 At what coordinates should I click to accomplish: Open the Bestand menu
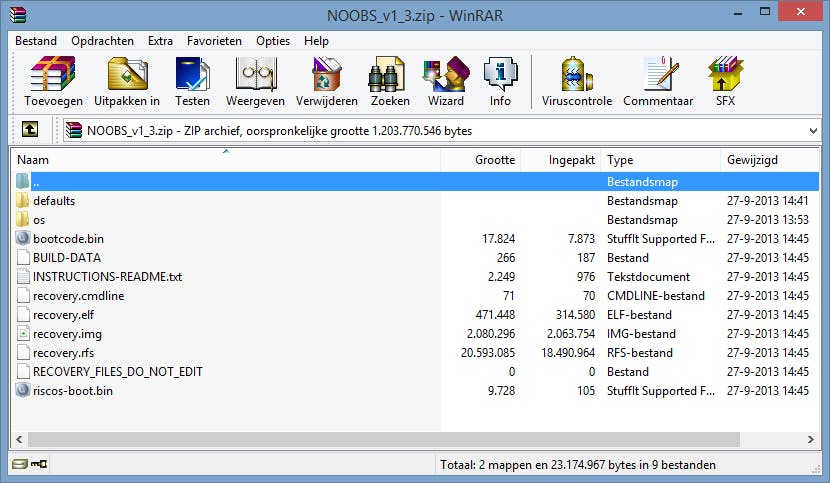(35, 41)
